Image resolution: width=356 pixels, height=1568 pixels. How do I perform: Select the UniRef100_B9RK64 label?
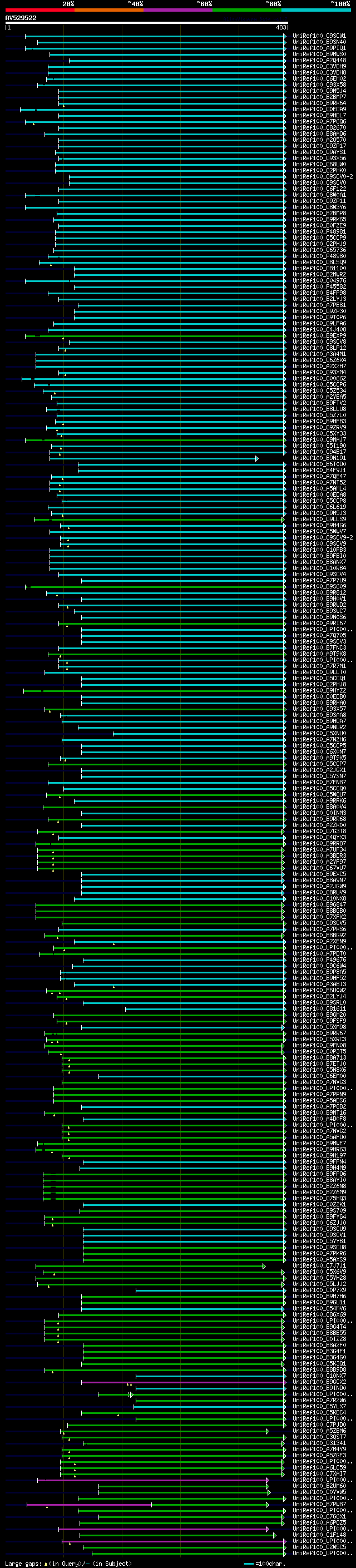coord(319,103)
